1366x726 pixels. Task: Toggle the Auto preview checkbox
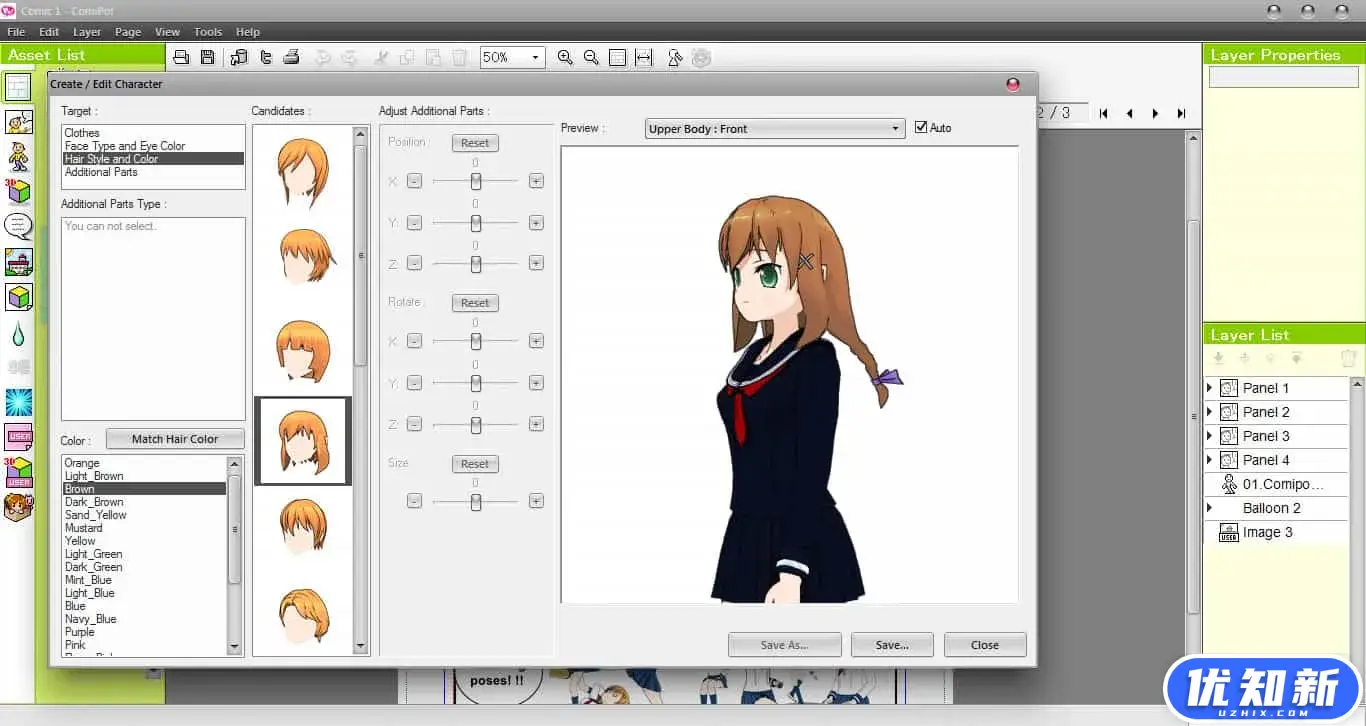click(921, 128)
